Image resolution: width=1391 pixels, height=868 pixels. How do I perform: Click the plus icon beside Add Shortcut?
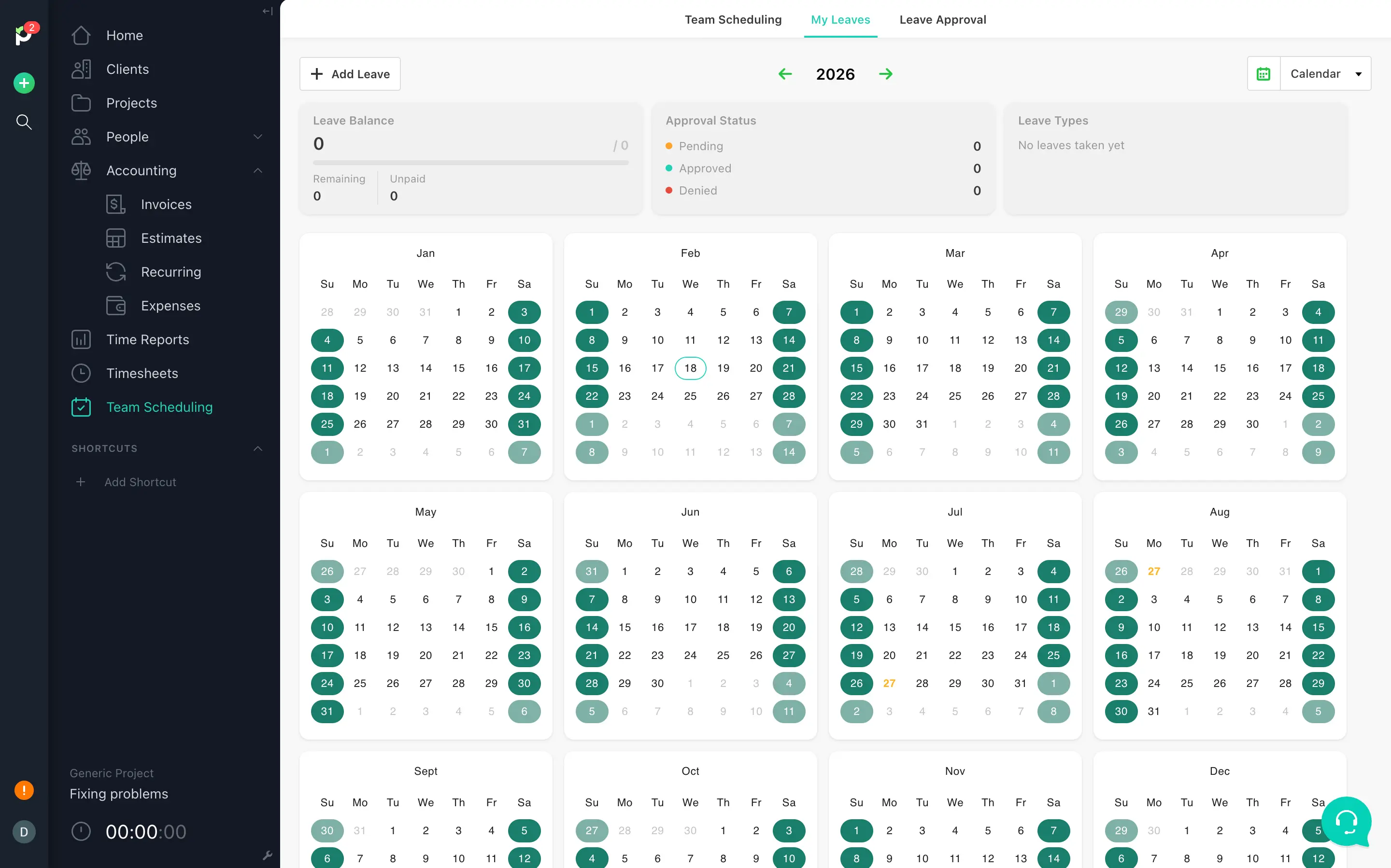81,482
